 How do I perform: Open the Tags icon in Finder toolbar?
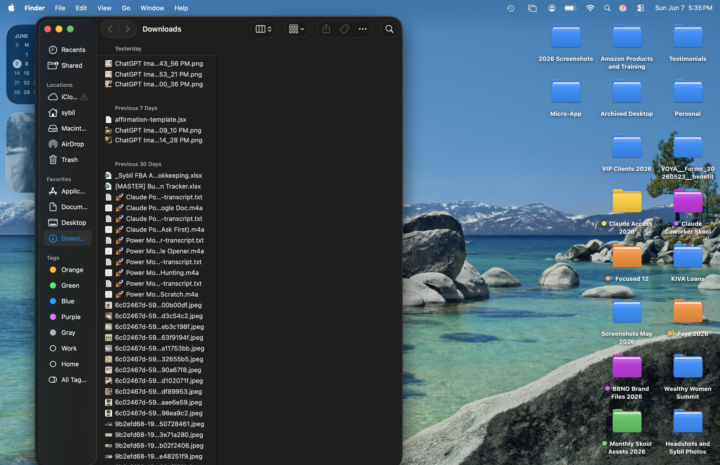[344, 29]
